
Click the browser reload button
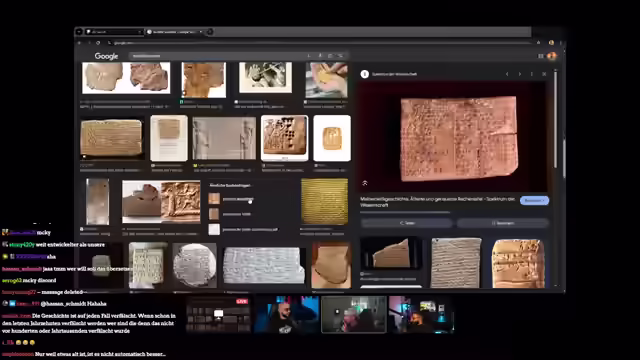[x=98, y=42]
